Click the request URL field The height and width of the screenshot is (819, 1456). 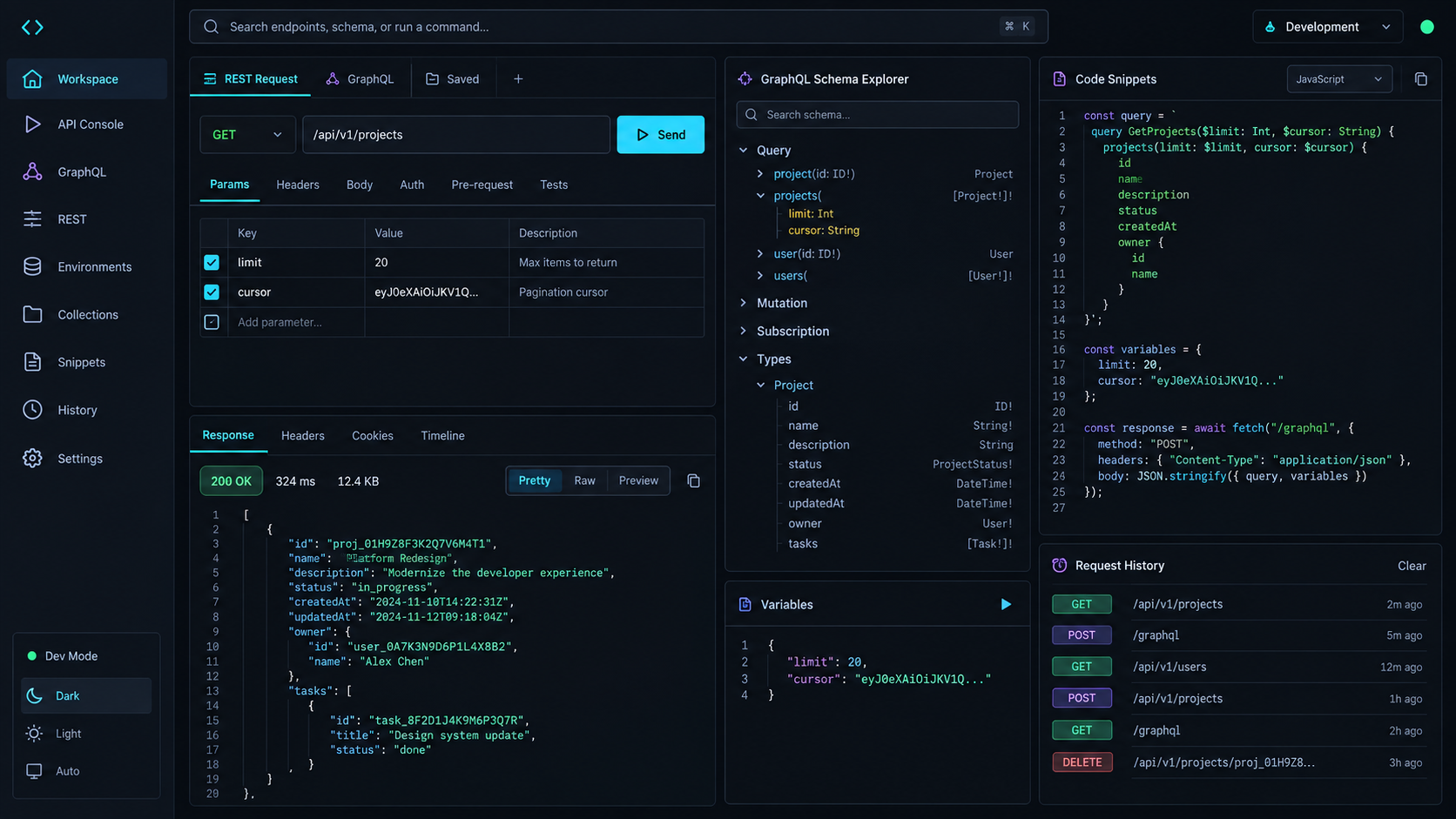pos(456,135)
